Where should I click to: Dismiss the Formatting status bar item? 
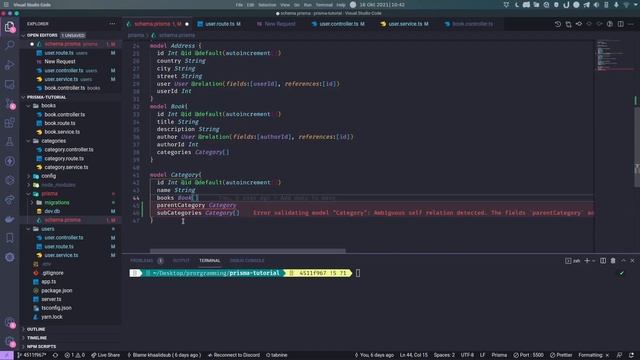[x=607, y=355]
